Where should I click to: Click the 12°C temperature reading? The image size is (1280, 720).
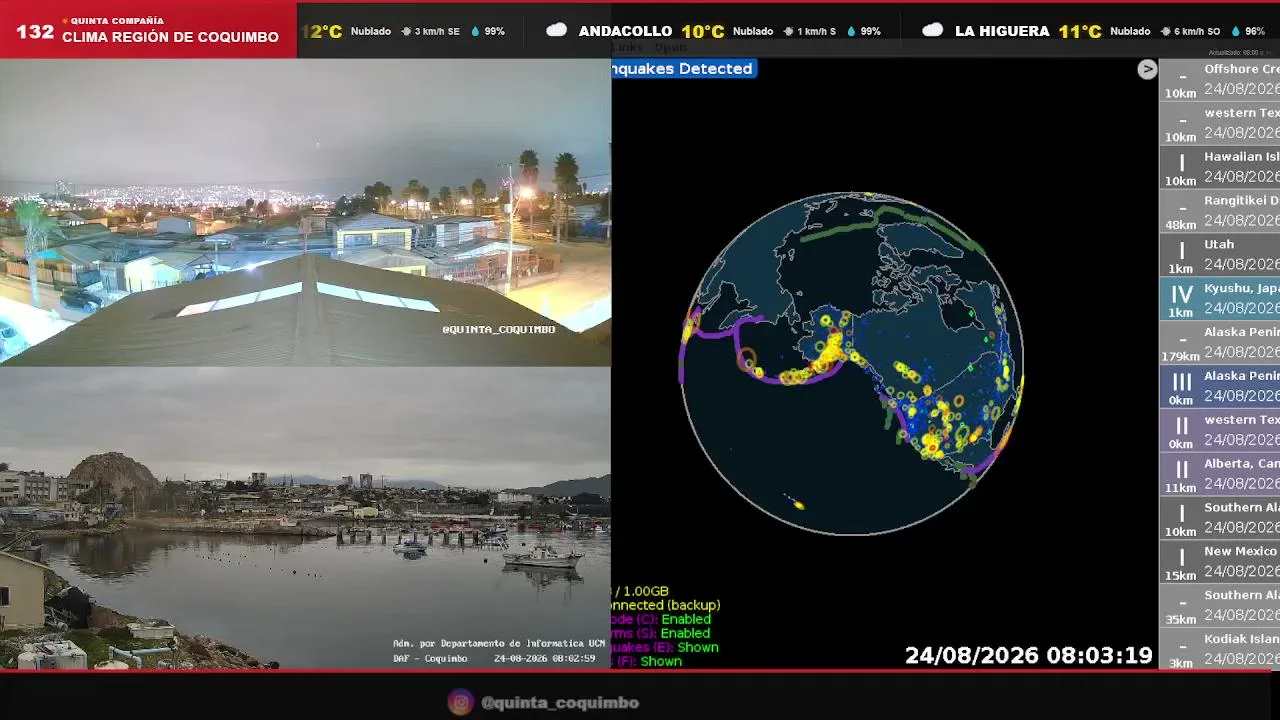click(x=322, y=31)
